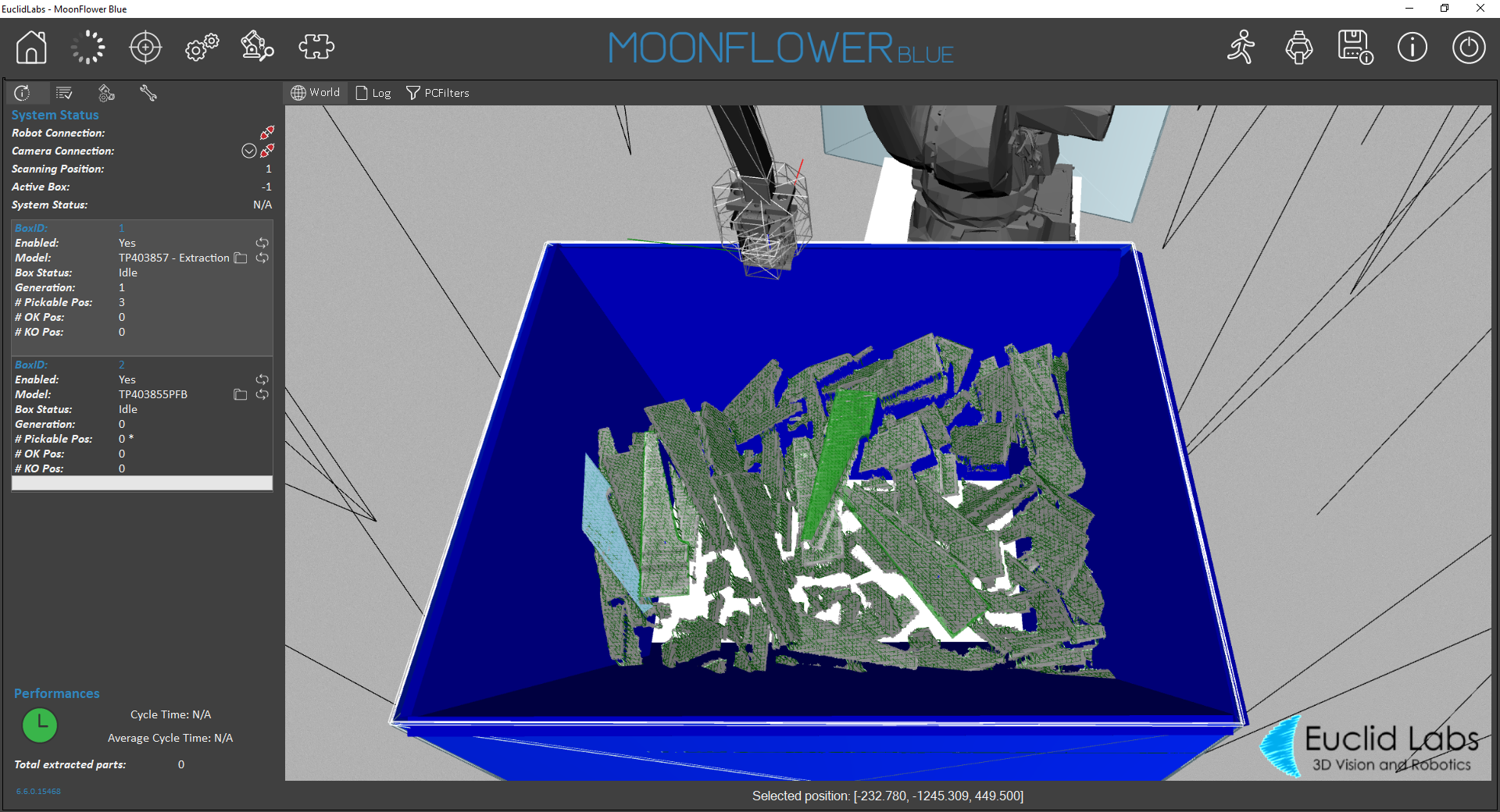
Task: Click the running man icon
Action: pos(1241,48)
